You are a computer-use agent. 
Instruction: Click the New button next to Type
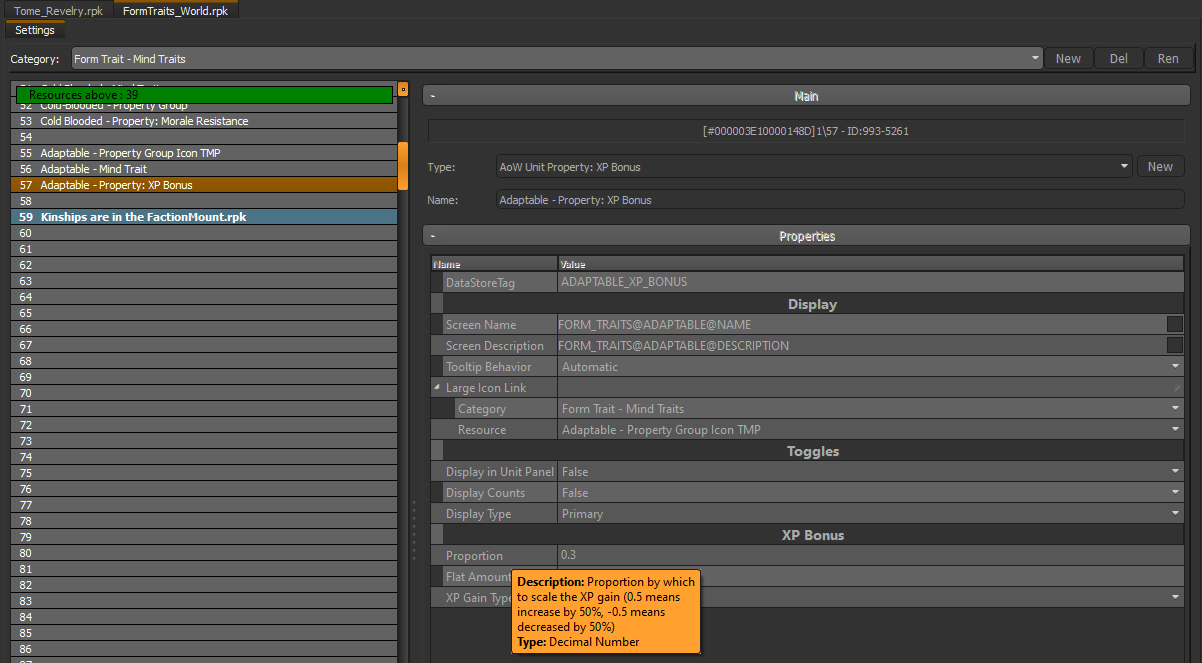pyautogui.click(x=1160, y=167)
